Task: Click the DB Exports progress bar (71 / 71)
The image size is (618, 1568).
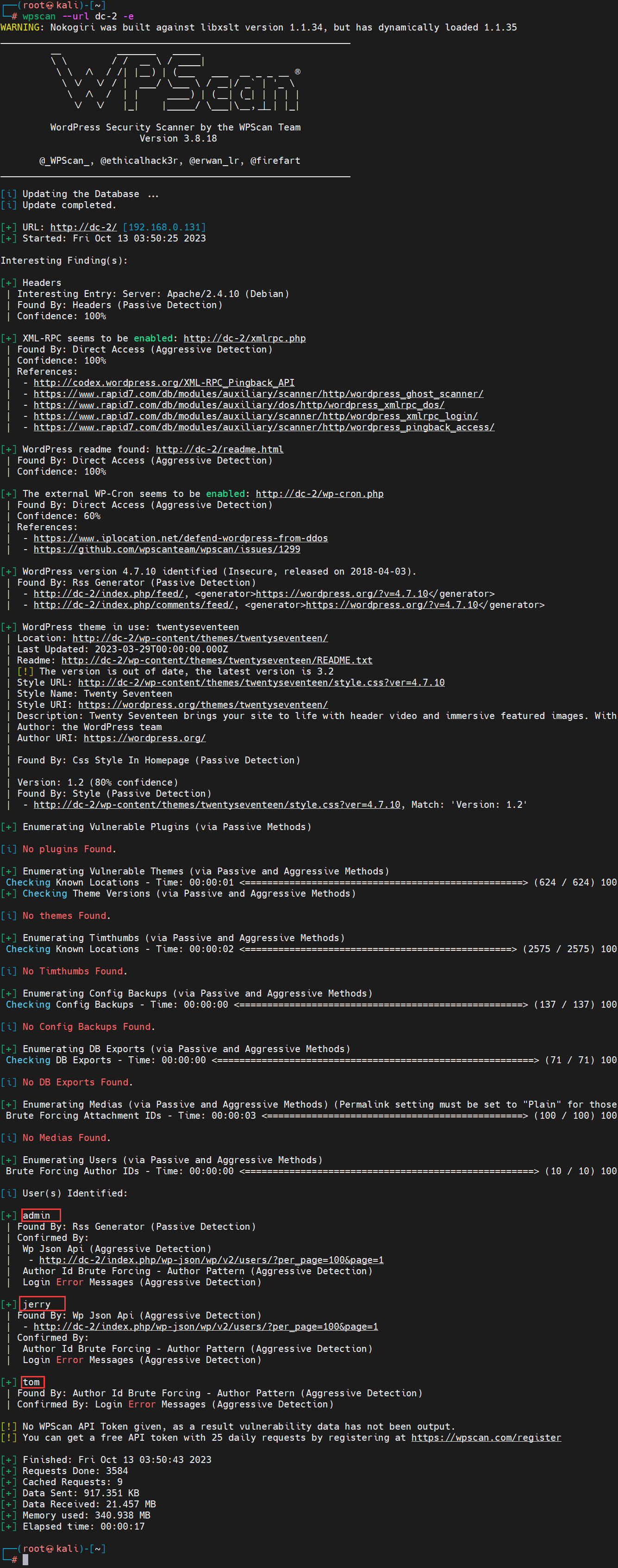Action: [x=375, y=1060]
